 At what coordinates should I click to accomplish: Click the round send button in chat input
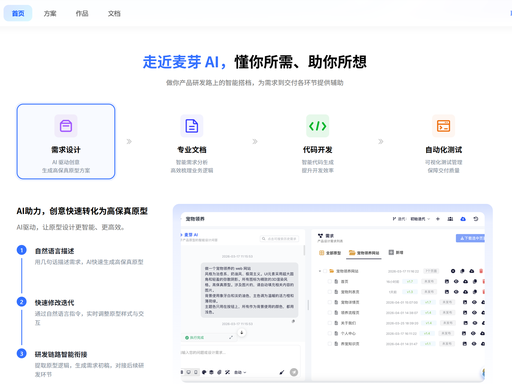[x=294, y=372]
